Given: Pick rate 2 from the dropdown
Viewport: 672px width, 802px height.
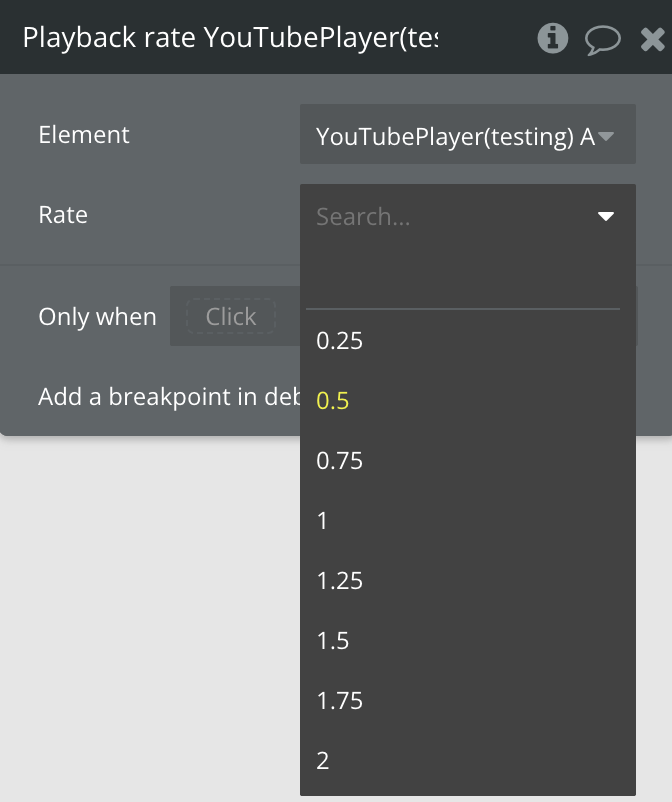Looking at the screenshot, I should (323, 761).
